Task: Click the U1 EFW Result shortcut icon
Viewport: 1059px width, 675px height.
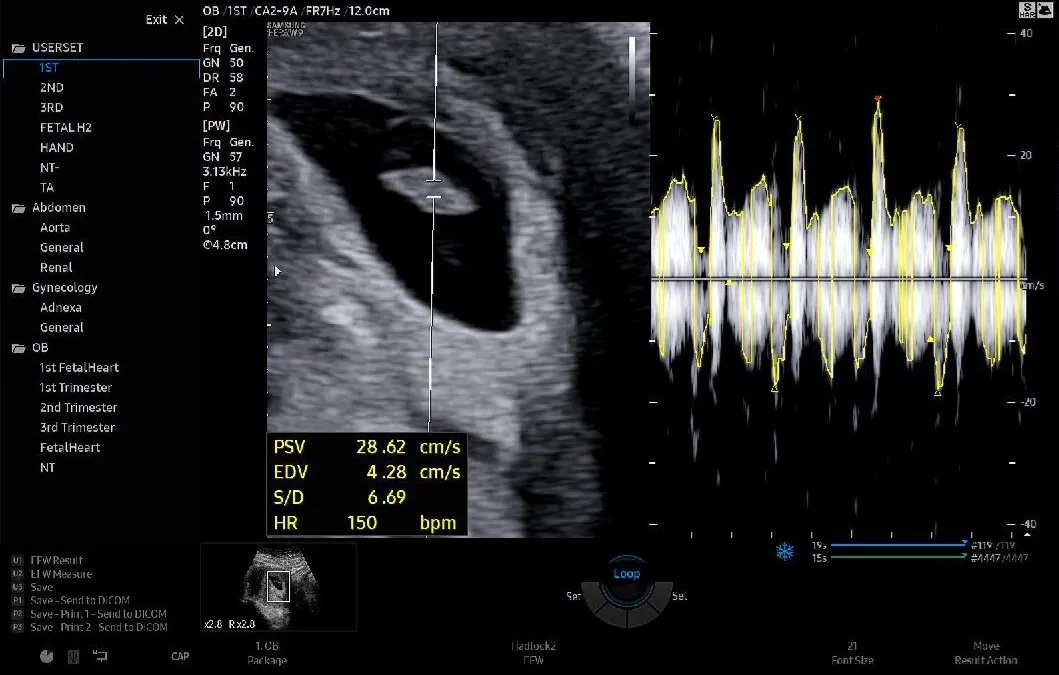Action: (x=18, y=560)
